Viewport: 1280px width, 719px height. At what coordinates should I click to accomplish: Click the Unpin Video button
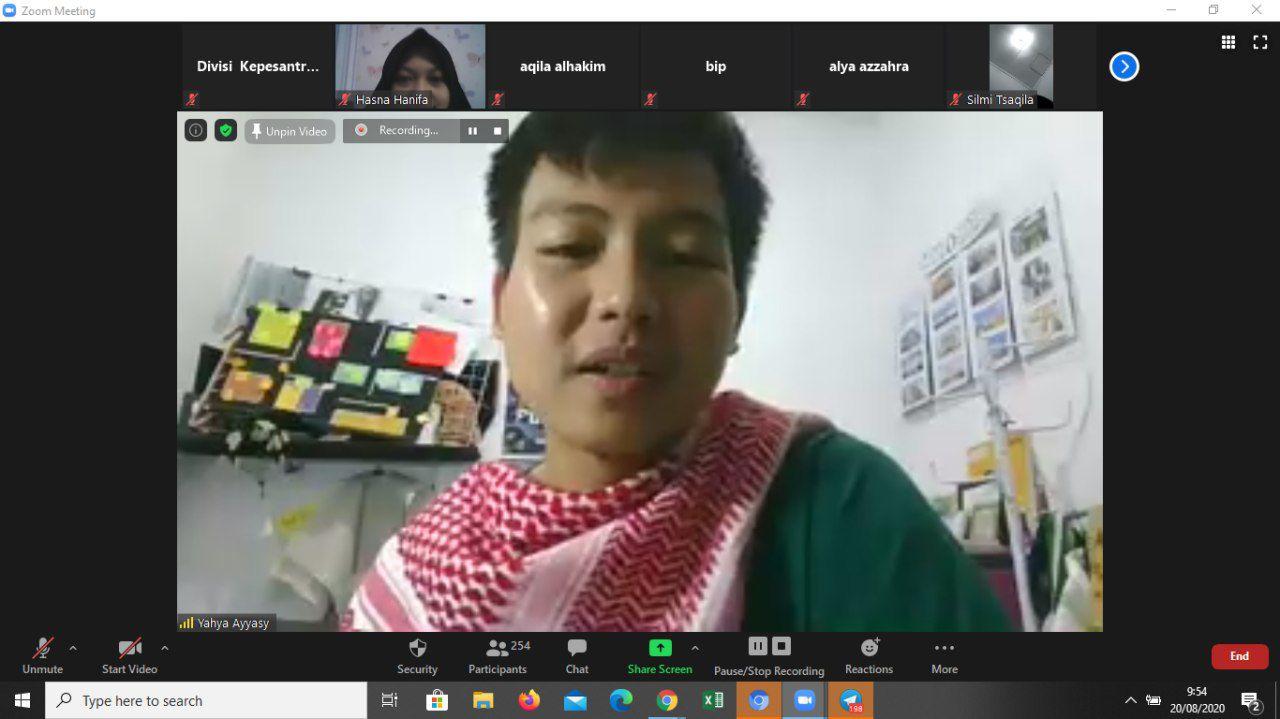pyautogui.click(x=290, y=131)
